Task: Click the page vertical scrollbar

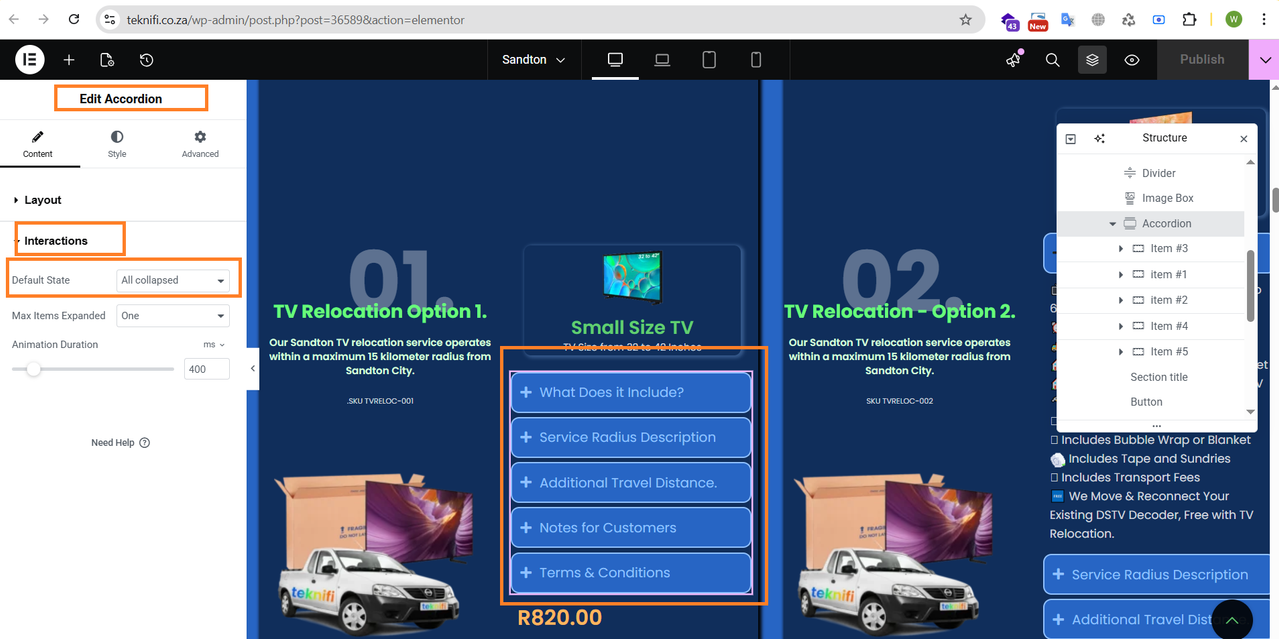Action: point(1275,199)
